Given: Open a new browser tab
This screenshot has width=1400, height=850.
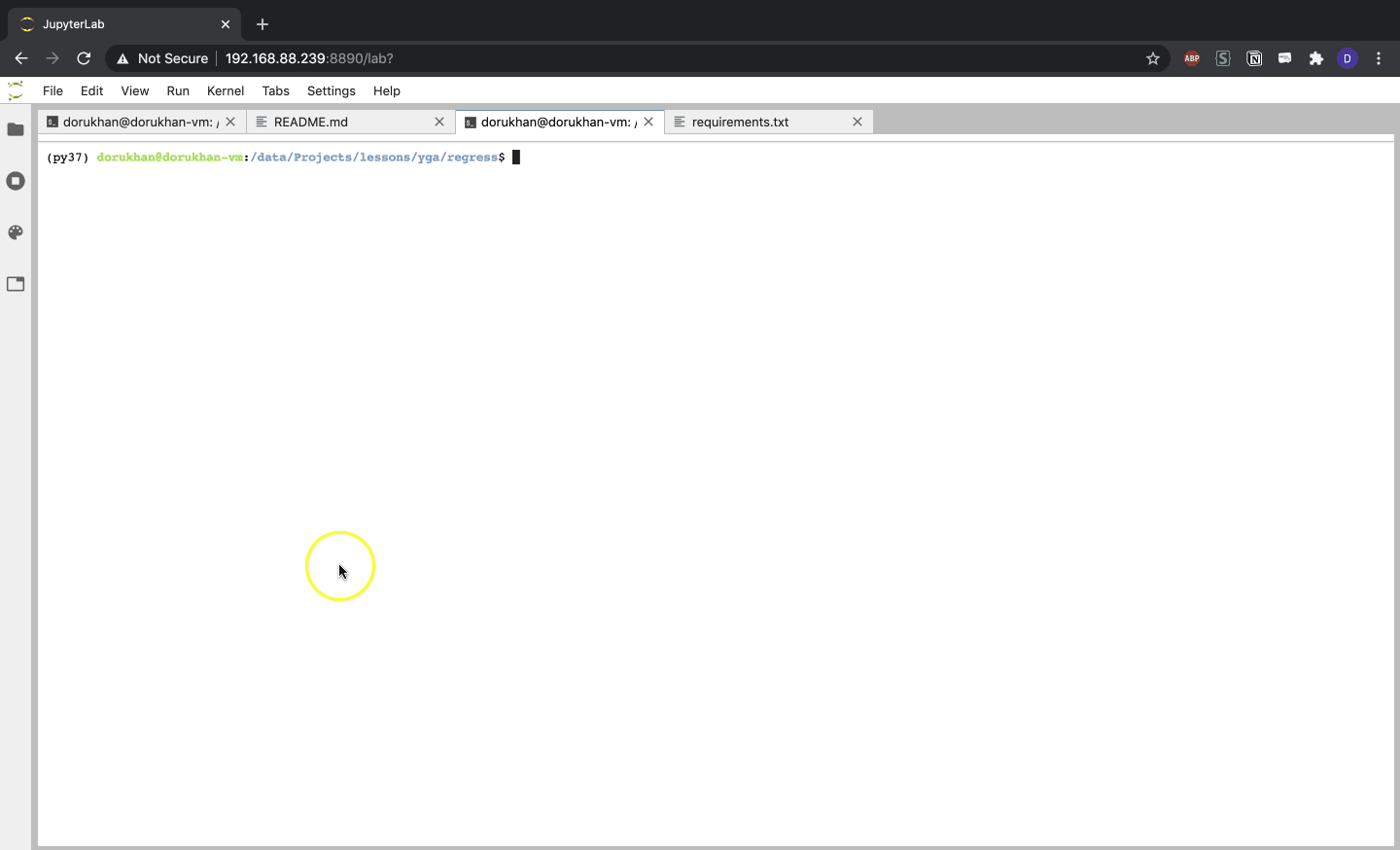Looking at the screenshot, I should 262,24.
